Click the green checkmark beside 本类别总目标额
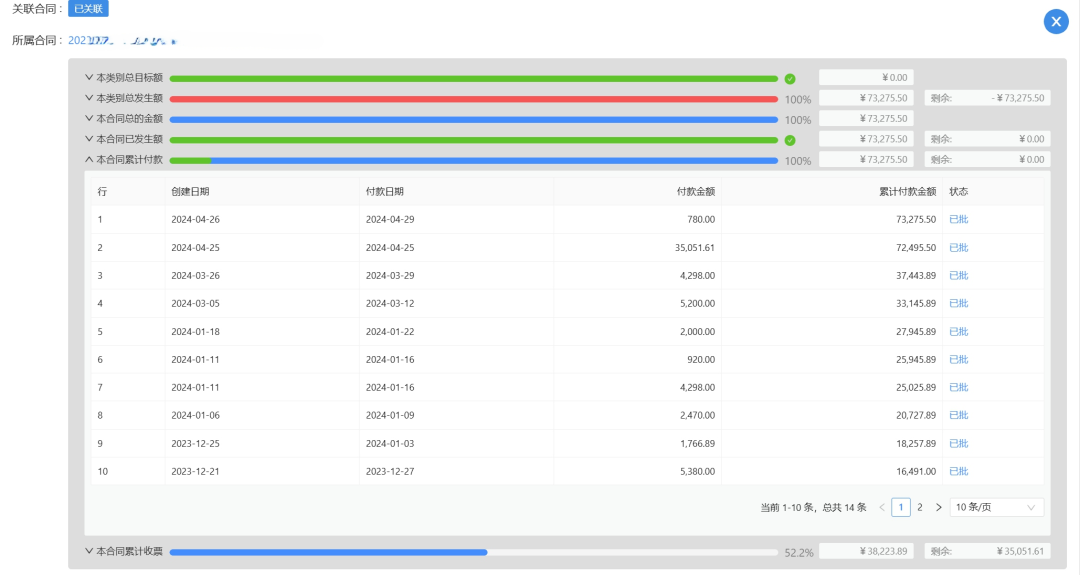Image resolution: width=1080 pixels, height=575 pixels. tap(790, 78)
